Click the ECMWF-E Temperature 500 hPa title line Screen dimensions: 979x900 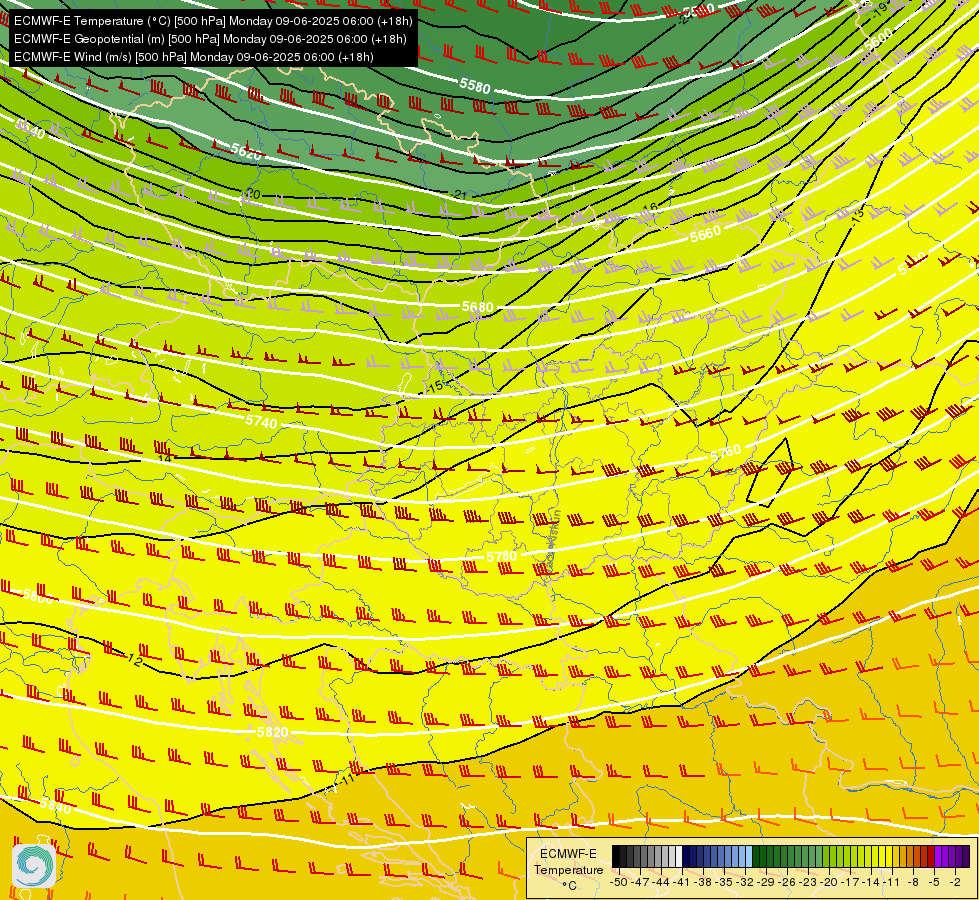(x=213, y=21)
